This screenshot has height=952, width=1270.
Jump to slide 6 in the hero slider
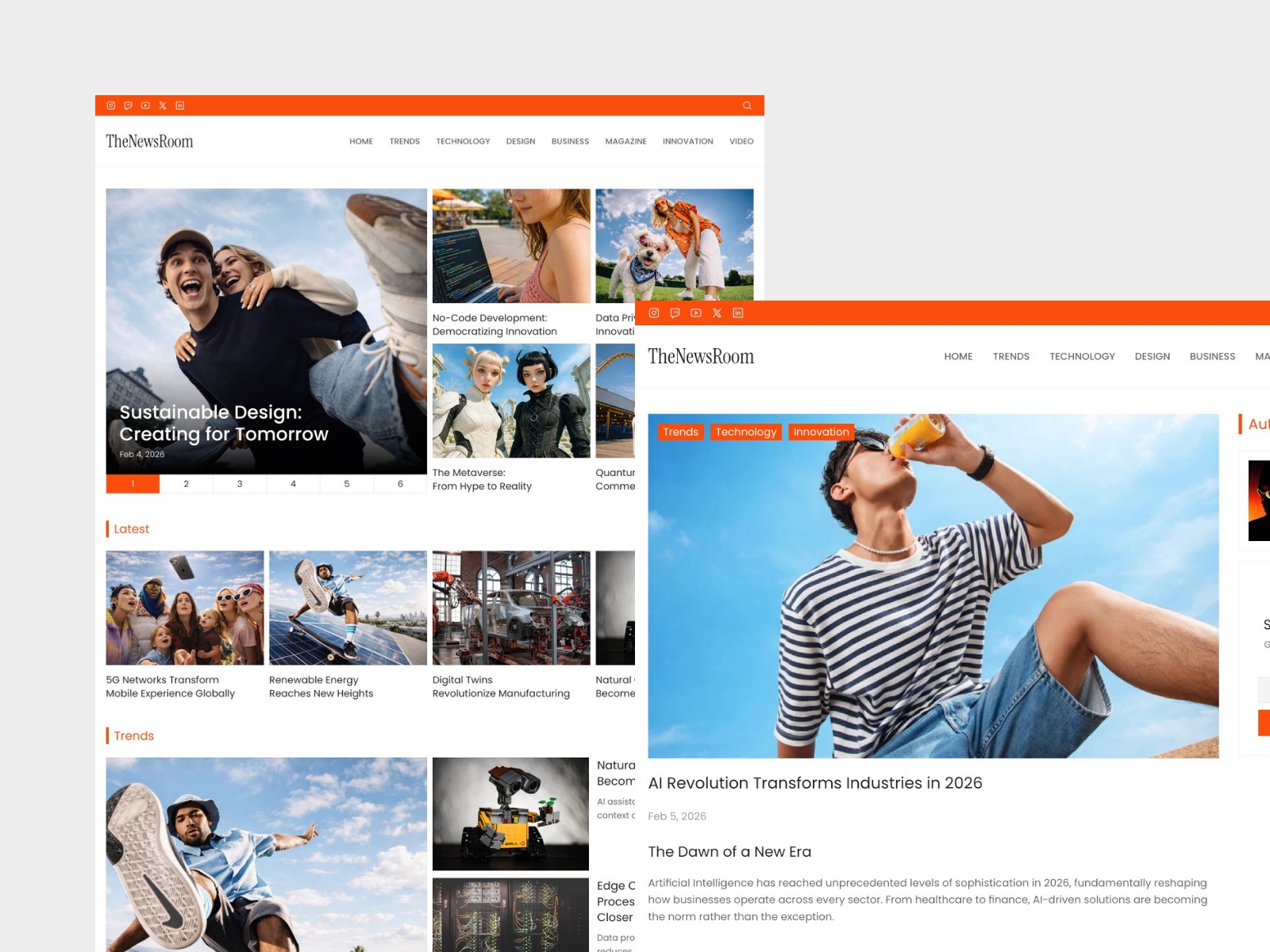coord(400,484)
